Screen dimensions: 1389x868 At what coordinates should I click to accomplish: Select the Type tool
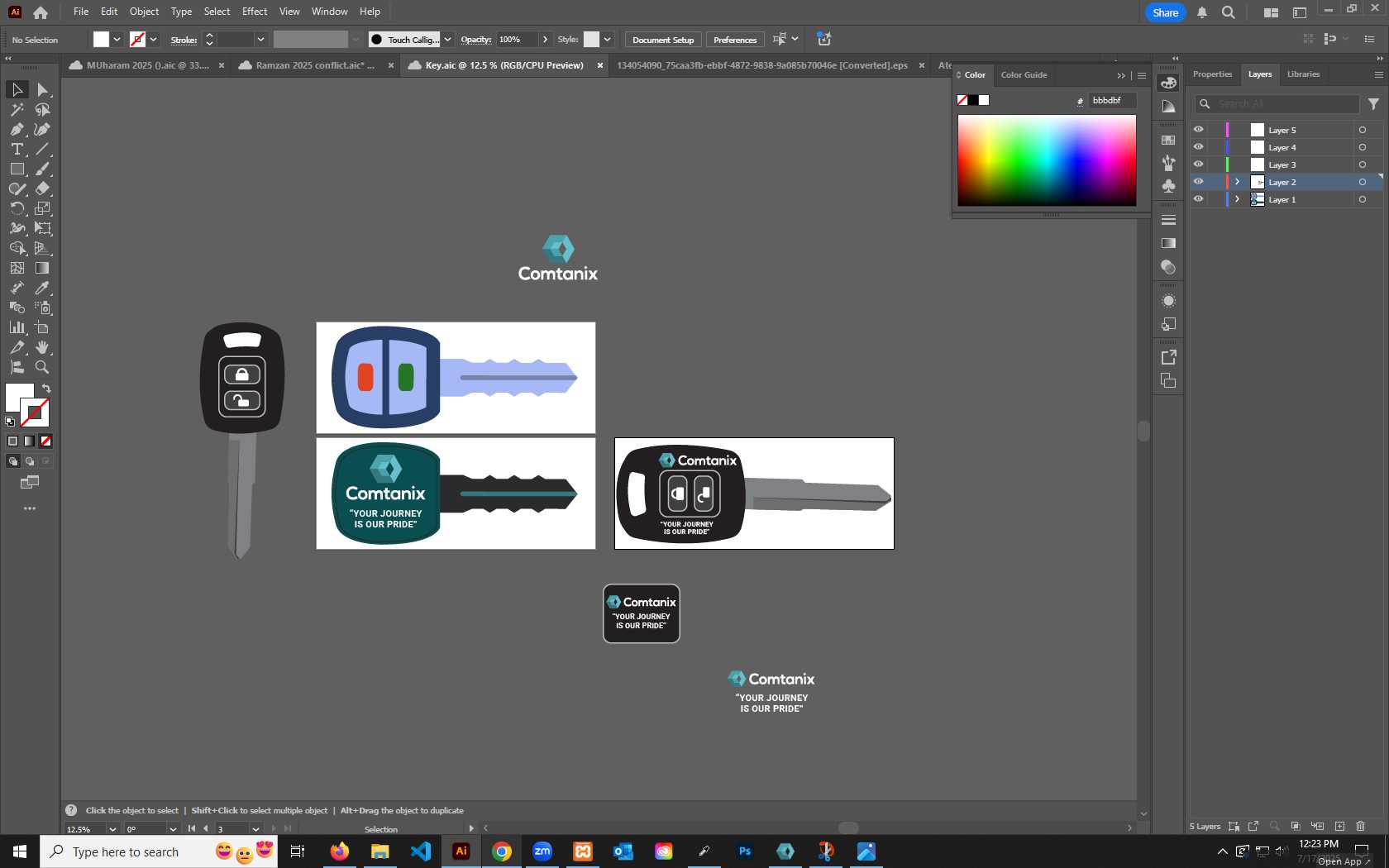[x=17, y=149]
